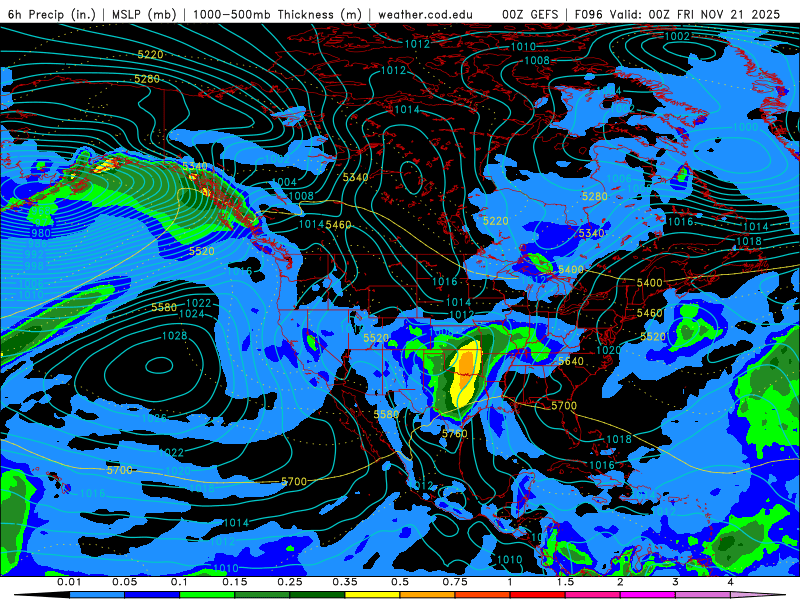Click the legend value 4
Viewport: 800px width, 600px height.
(730, 582)
